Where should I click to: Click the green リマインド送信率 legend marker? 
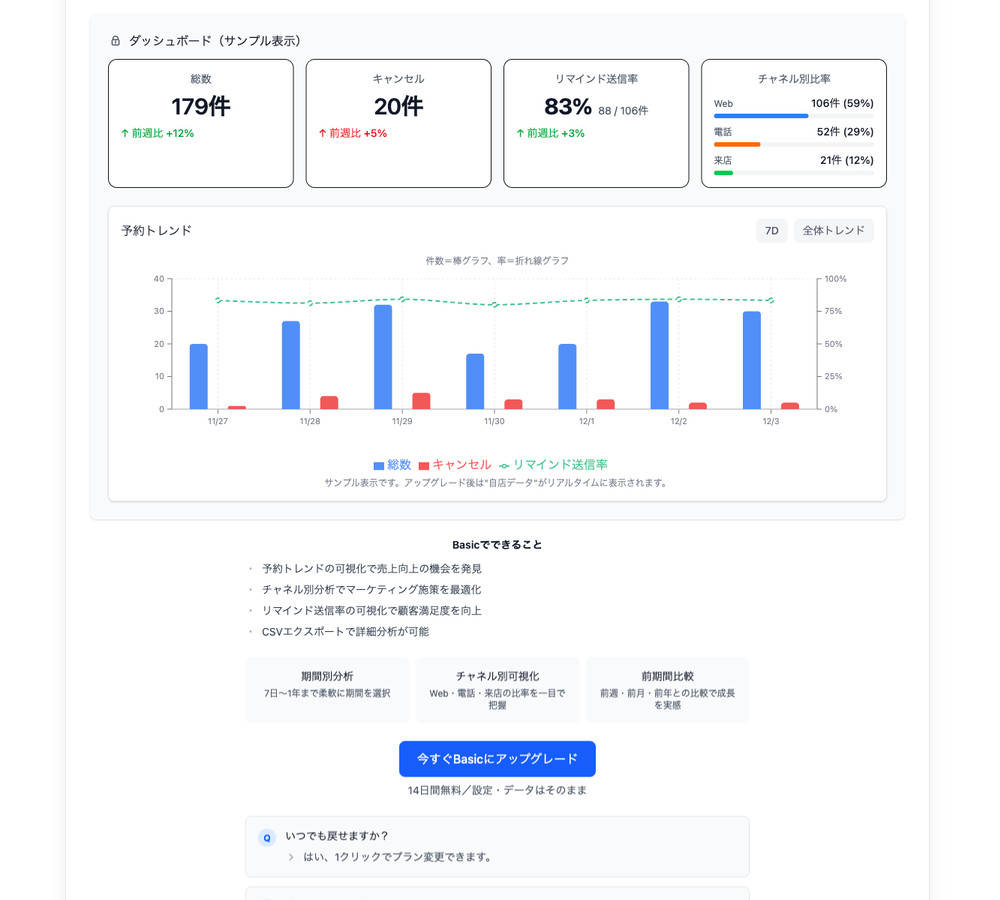coord(504,466)
